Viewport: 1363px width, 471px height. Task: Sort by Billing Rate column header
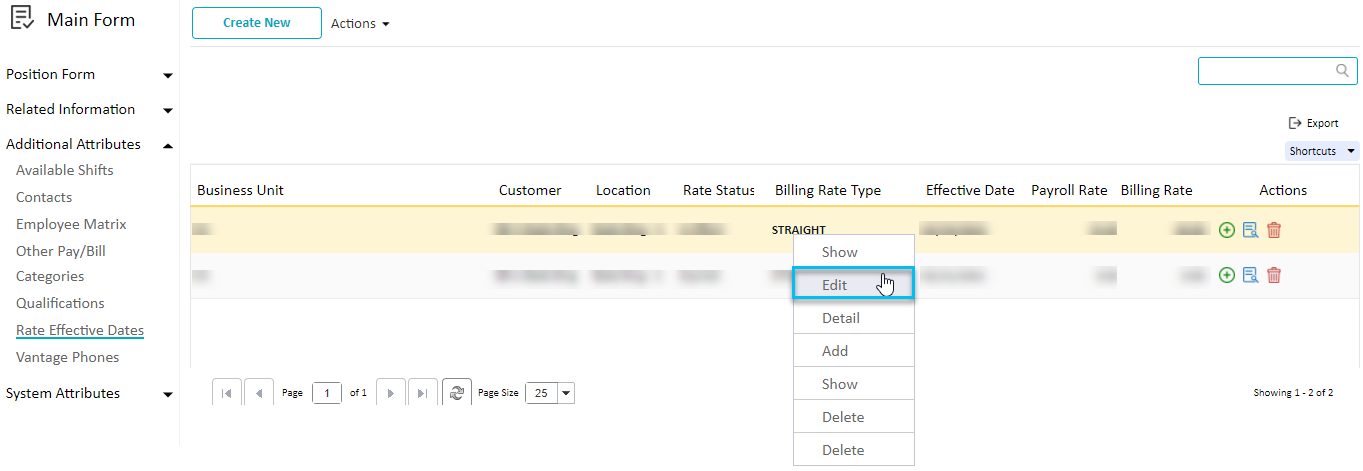[1156, 190]
